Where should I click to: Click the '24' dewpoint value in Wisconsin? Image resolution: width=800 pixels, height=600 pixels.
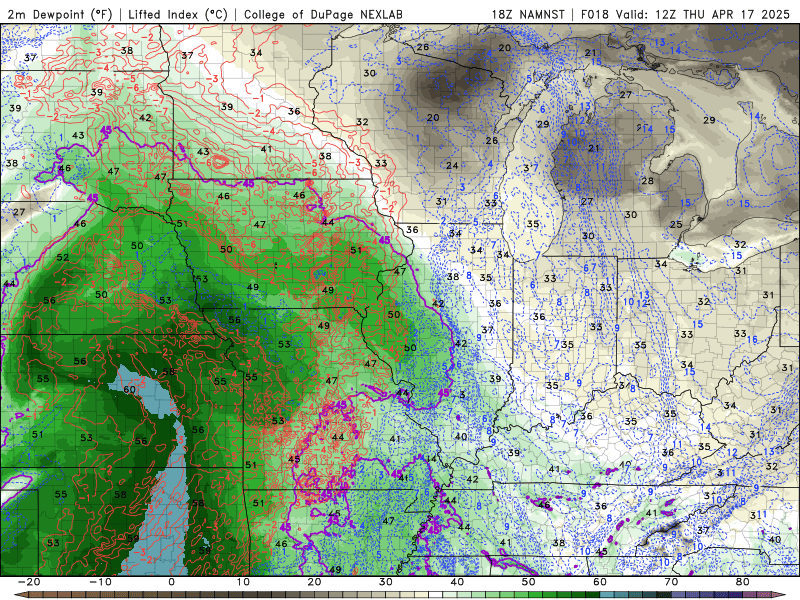(452, 165)
